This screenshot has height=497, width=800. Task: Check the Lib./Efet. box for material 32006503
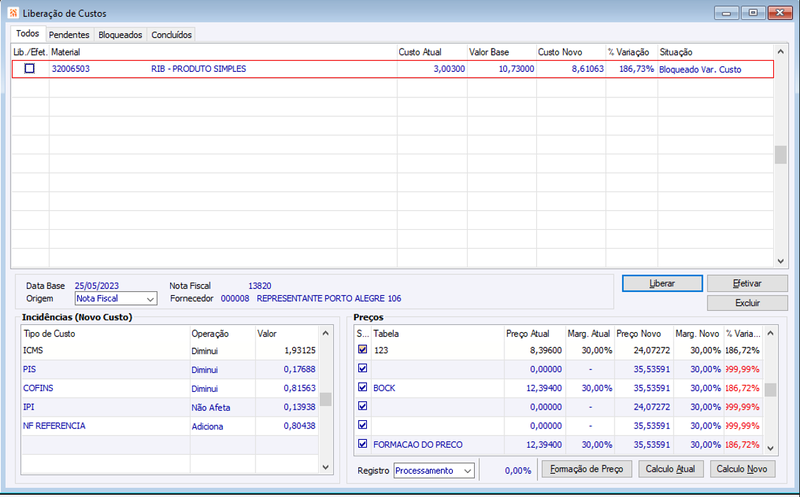pos(30,68)
